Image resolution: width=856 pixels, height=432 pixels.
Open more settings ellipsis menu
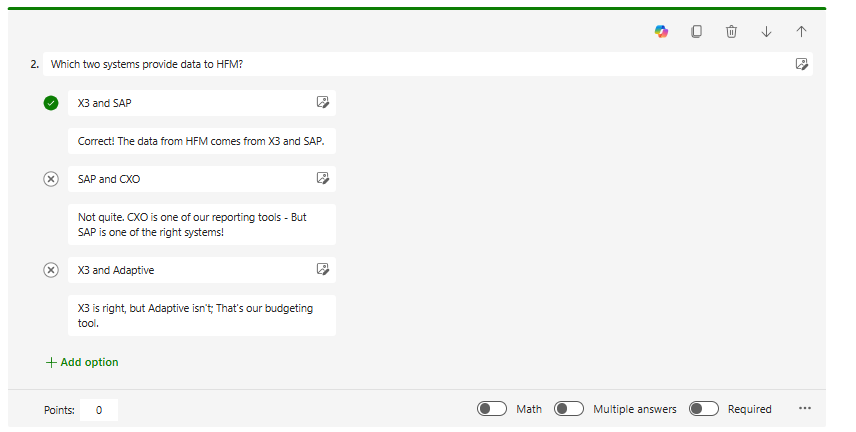pyautogui.click(x=805, y=409)
